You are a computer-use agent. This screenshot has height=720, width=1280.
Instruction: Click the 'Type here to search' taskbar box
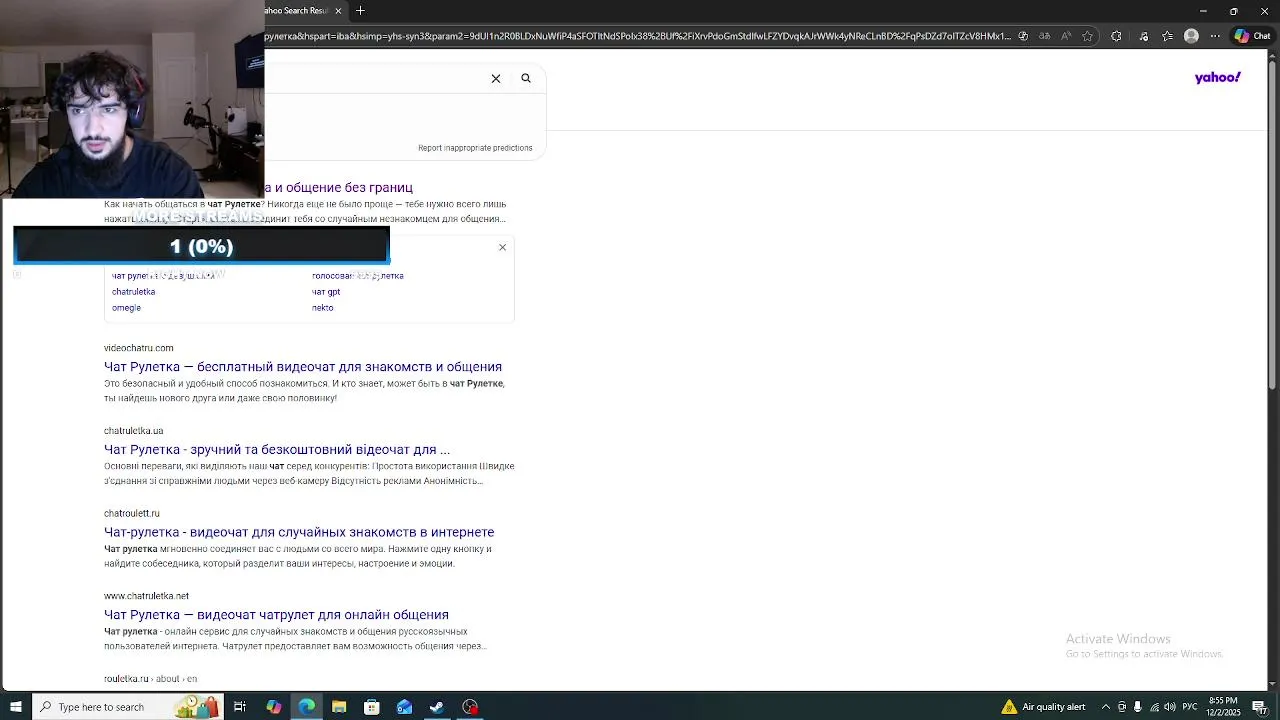click(x=128, y=707)
